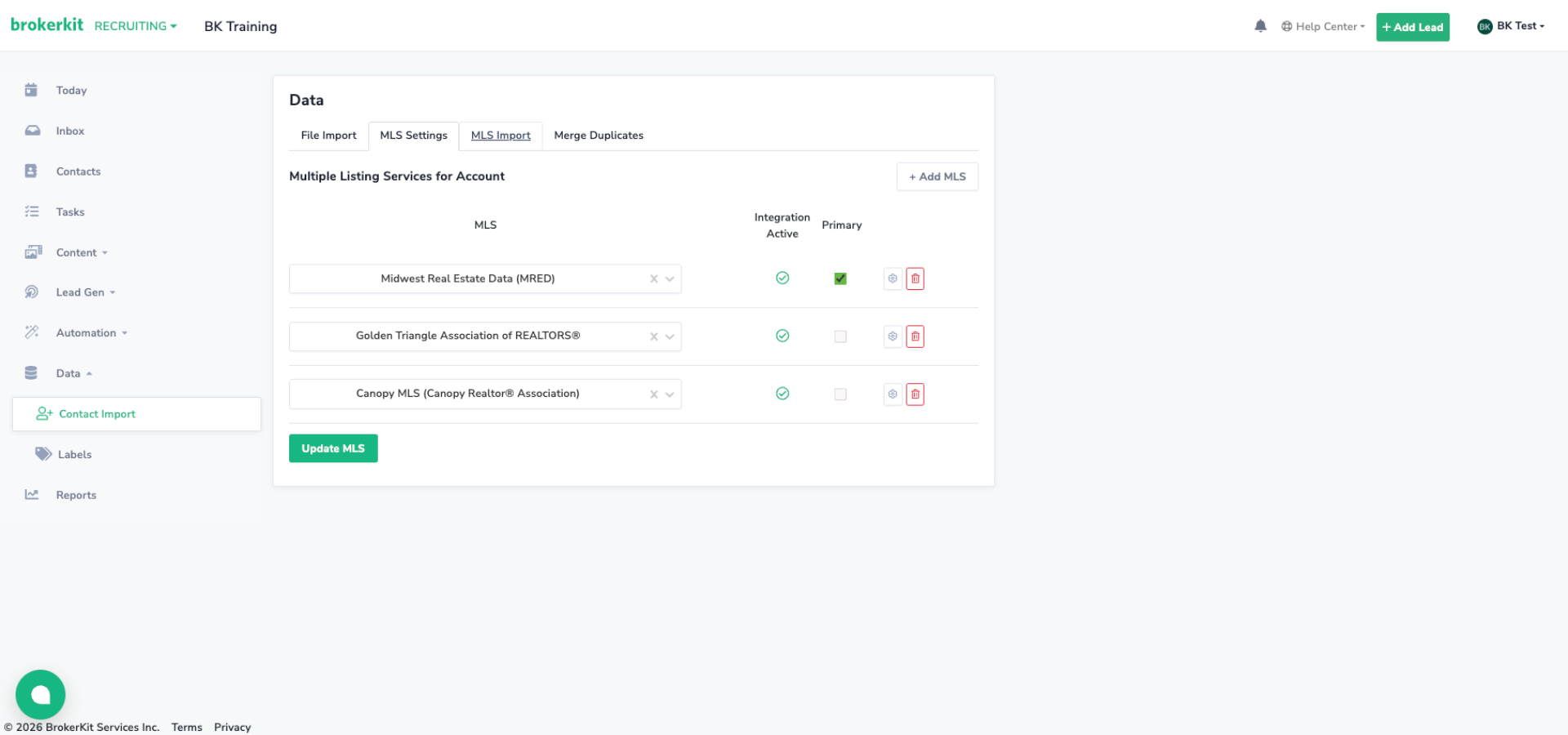1568x735 pixels.
Task: Click the Automation magic wand icon
Action: [x=32, y=332]
